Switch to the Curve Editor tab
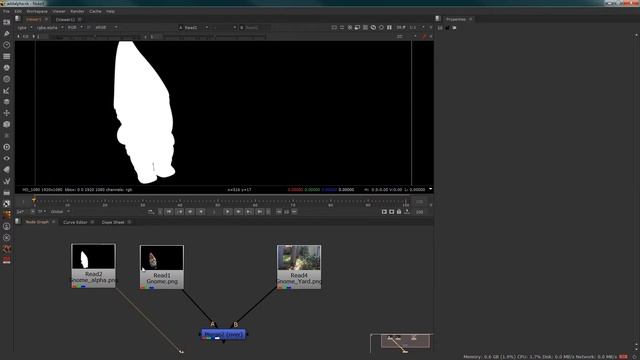Screen dimensions: 640x360 [x=75, y=222]
